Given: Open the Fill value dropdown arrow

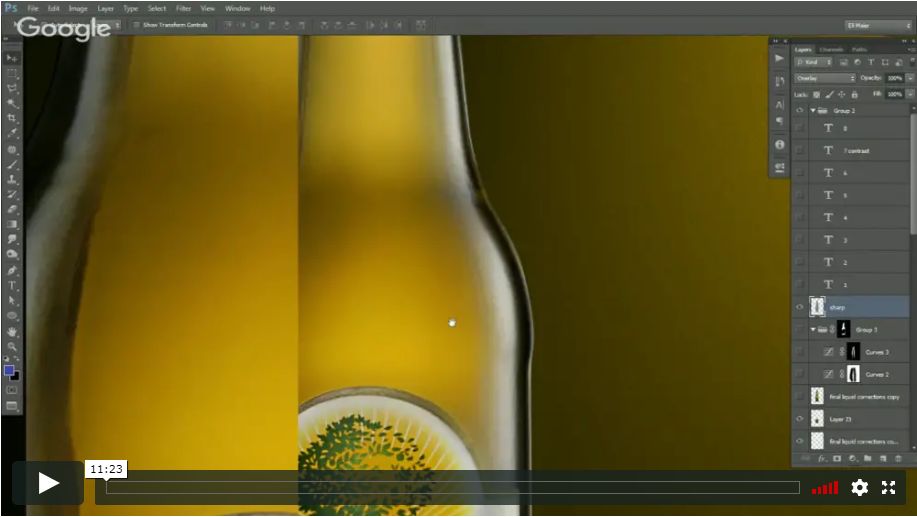Looking at the screenshot, I should pyautogui.click(x=910, y=94).
